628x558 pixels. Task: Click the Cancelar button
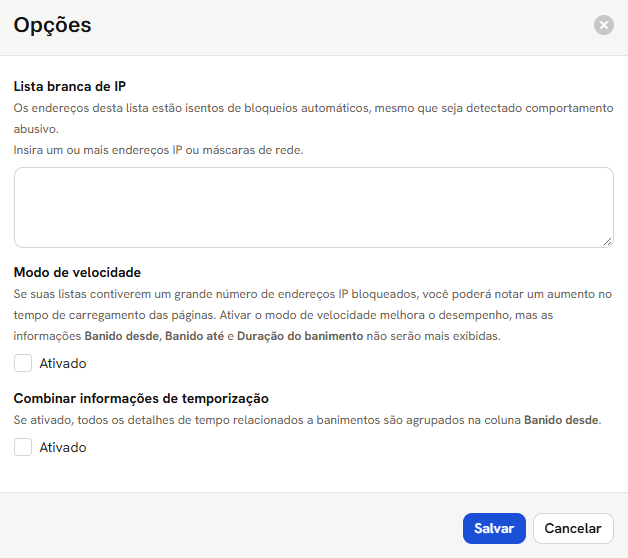tap(573, 528)
